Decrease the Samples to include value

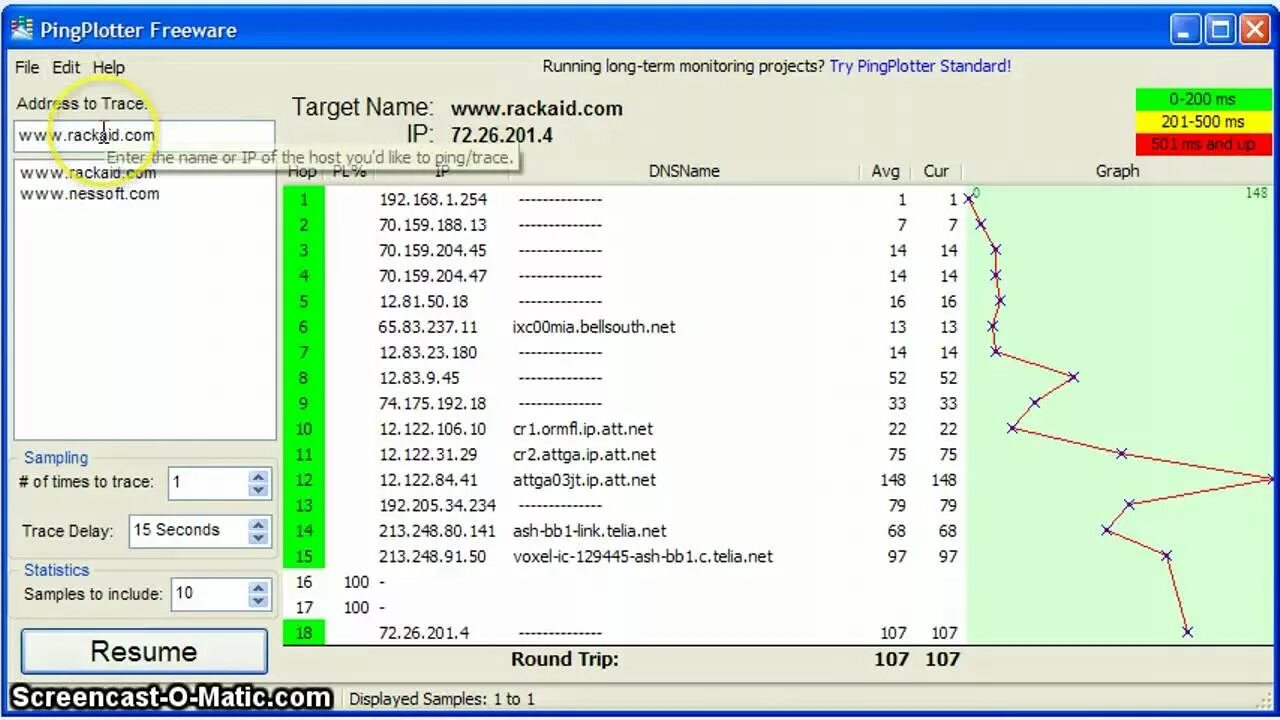[x=259, y=601]
